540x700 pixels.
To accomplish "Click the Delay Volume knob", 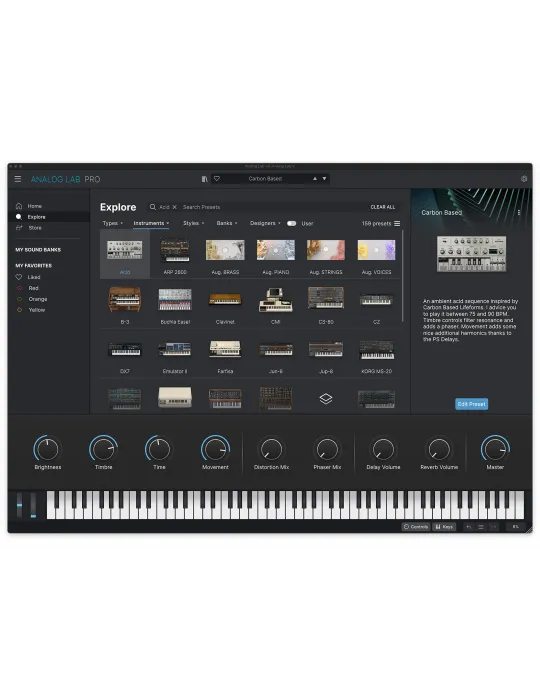I will click(x=383, y=449).
